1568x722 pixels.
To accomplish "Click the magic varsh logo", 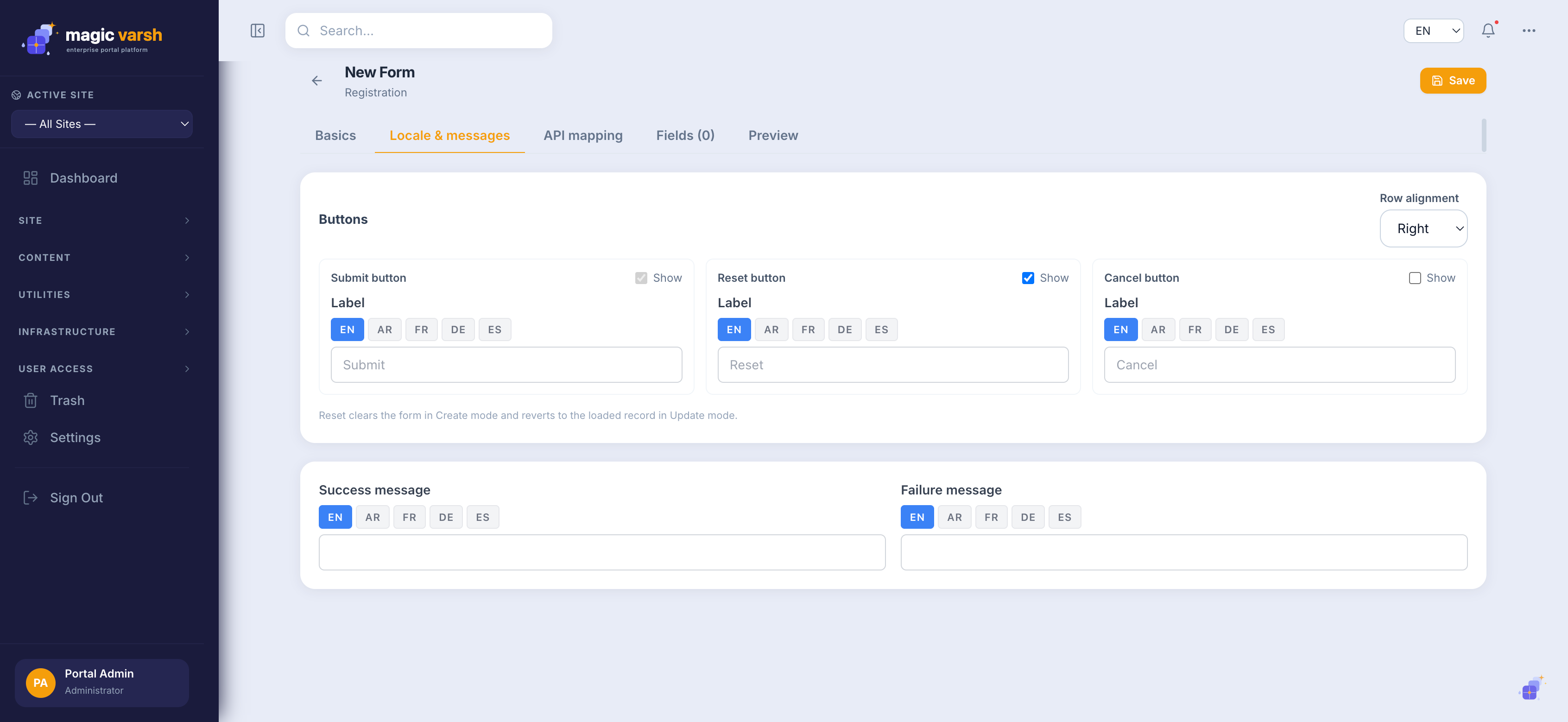I will click(x=93, y=38).
